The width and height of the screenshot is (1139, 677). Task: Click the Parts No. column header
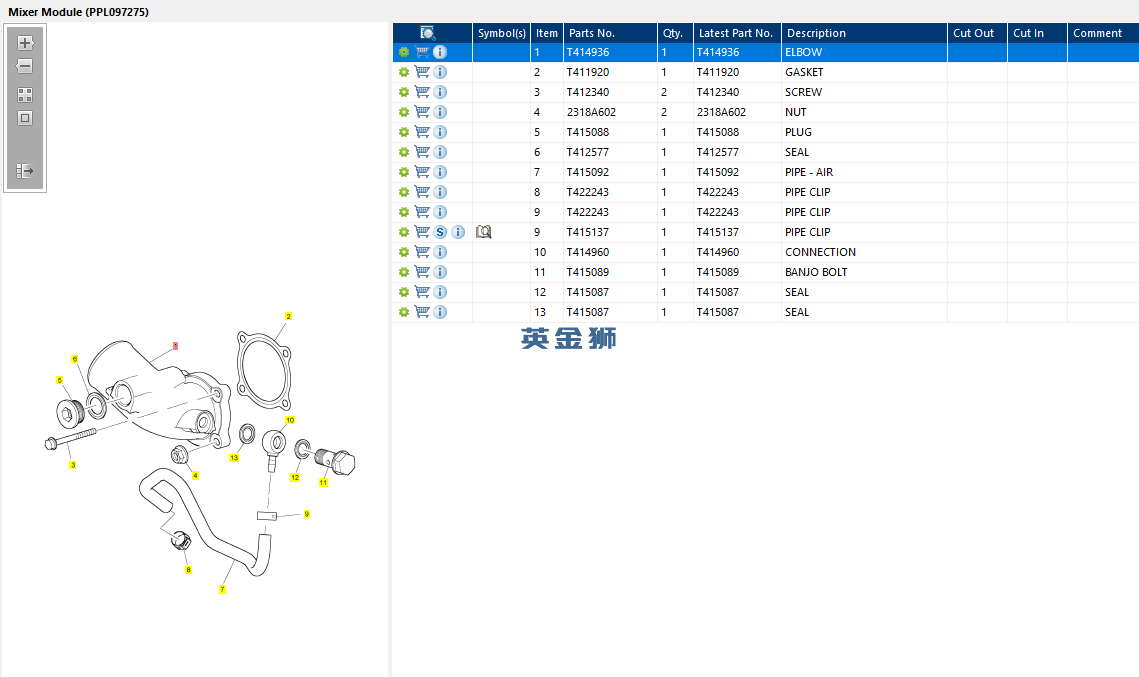point(610,33)
